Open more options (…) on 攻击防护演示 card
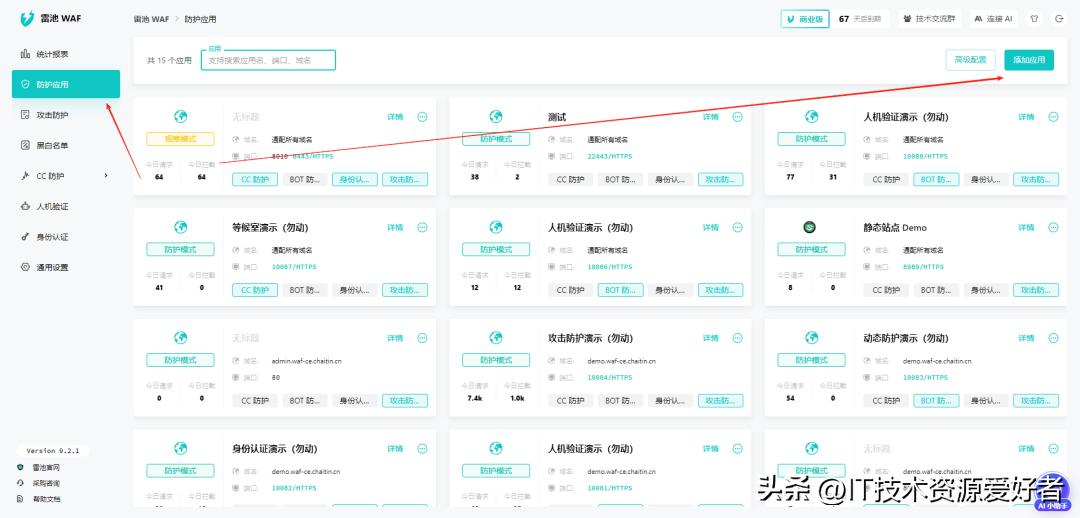This screenshot has height=518, width=1080. click(x=738, y=338)
